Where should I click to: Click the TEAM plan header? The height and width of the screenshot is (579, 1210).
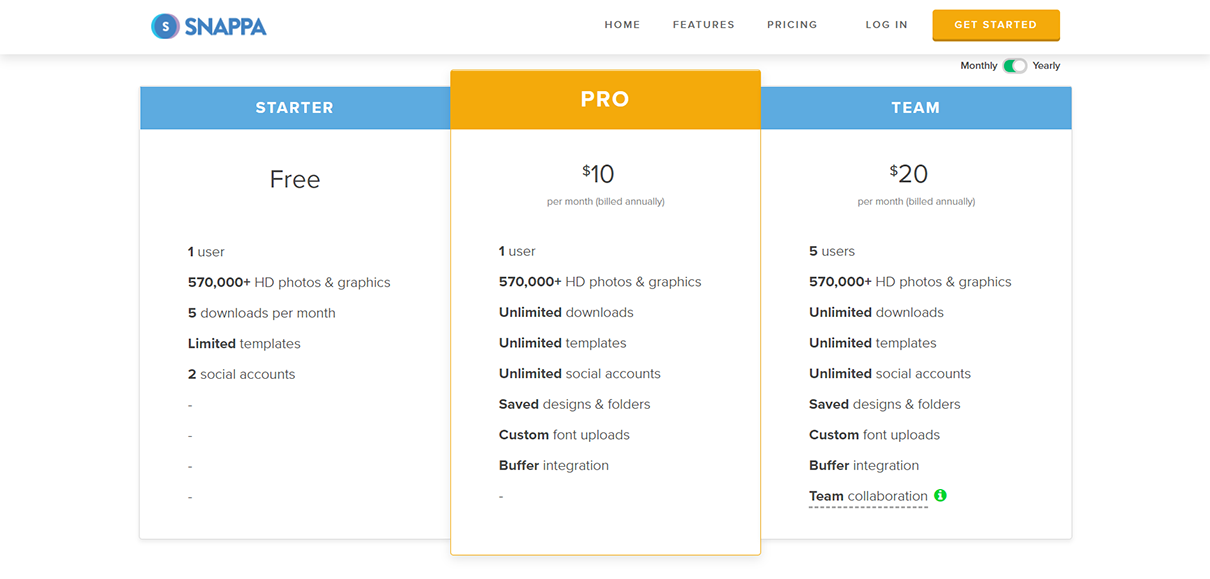pyautogui.click(x=915, y=107)
